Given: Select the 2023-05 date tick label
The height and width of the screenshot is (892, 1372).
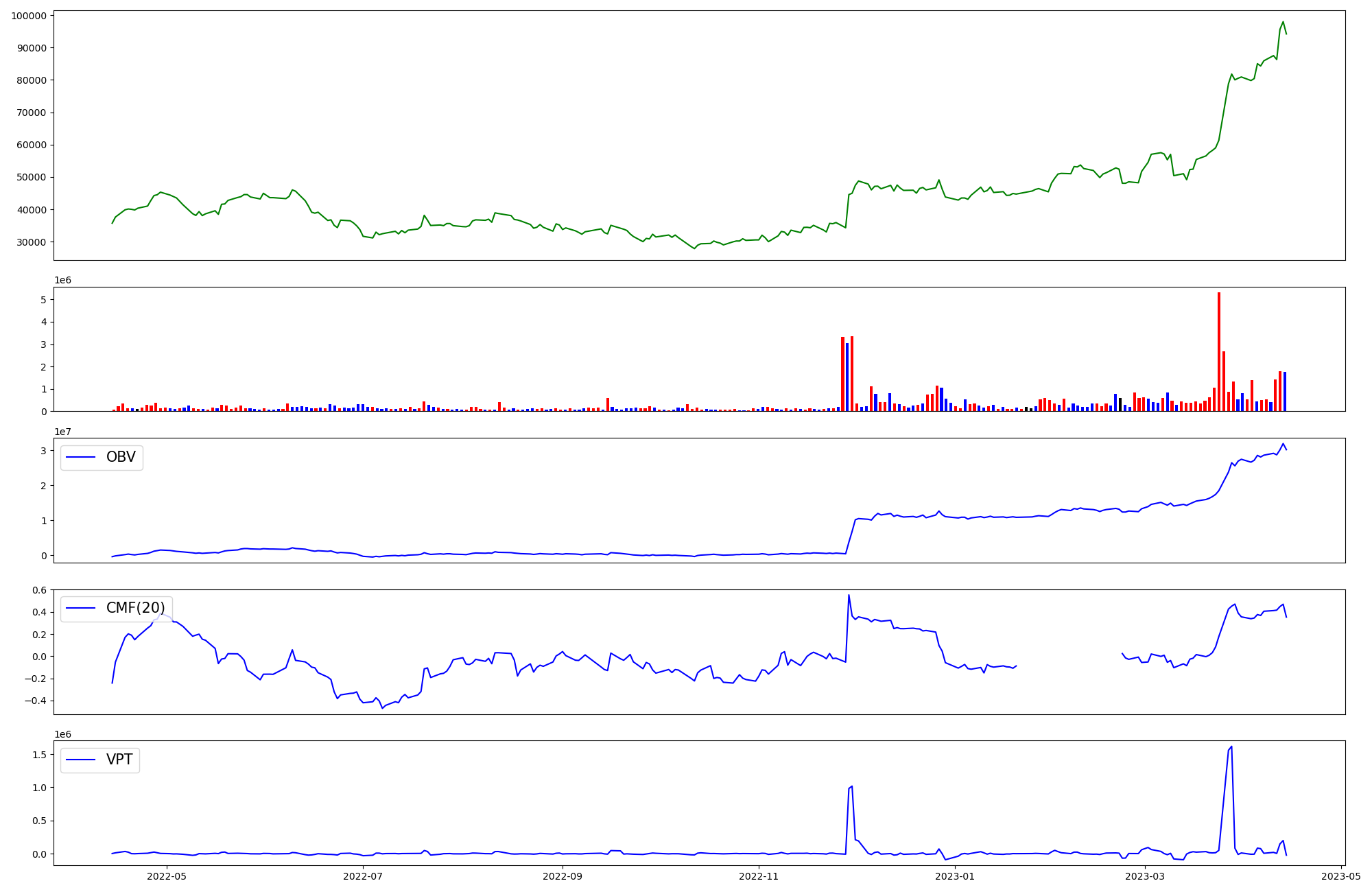Looking at the screenshot, I should click(x=1341, y=876).
